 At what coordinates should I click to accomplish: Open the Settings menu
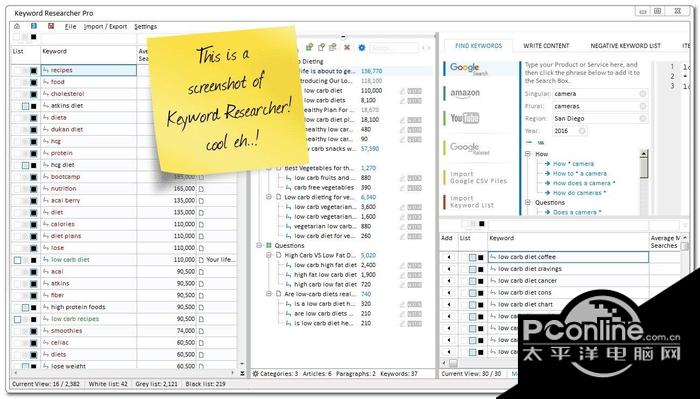(146, 27)
